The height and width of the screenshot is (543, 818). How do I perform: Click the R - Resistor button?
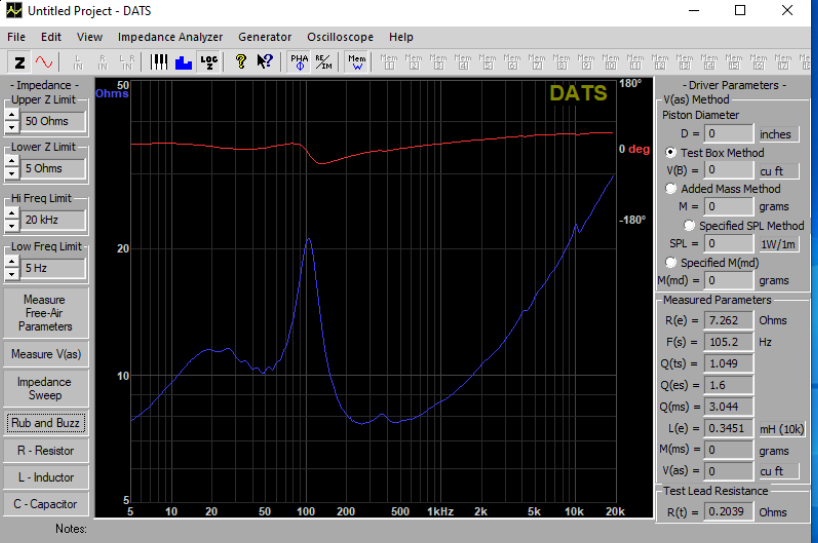click(46, 451)
